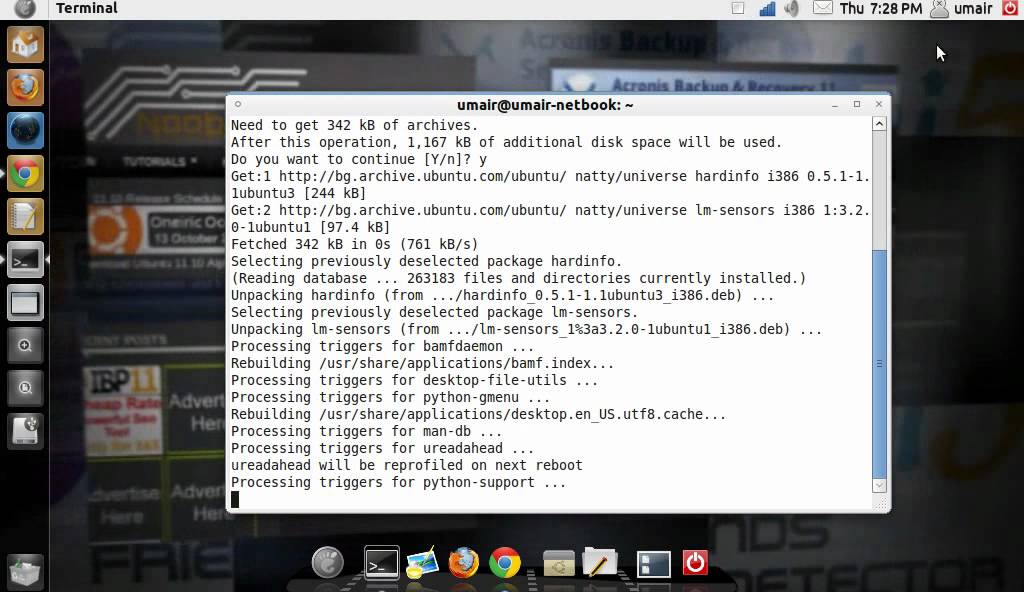Open the mail envelope messaging indicator
This screenshot has width=1024, height=592.
tap(822, 8)
